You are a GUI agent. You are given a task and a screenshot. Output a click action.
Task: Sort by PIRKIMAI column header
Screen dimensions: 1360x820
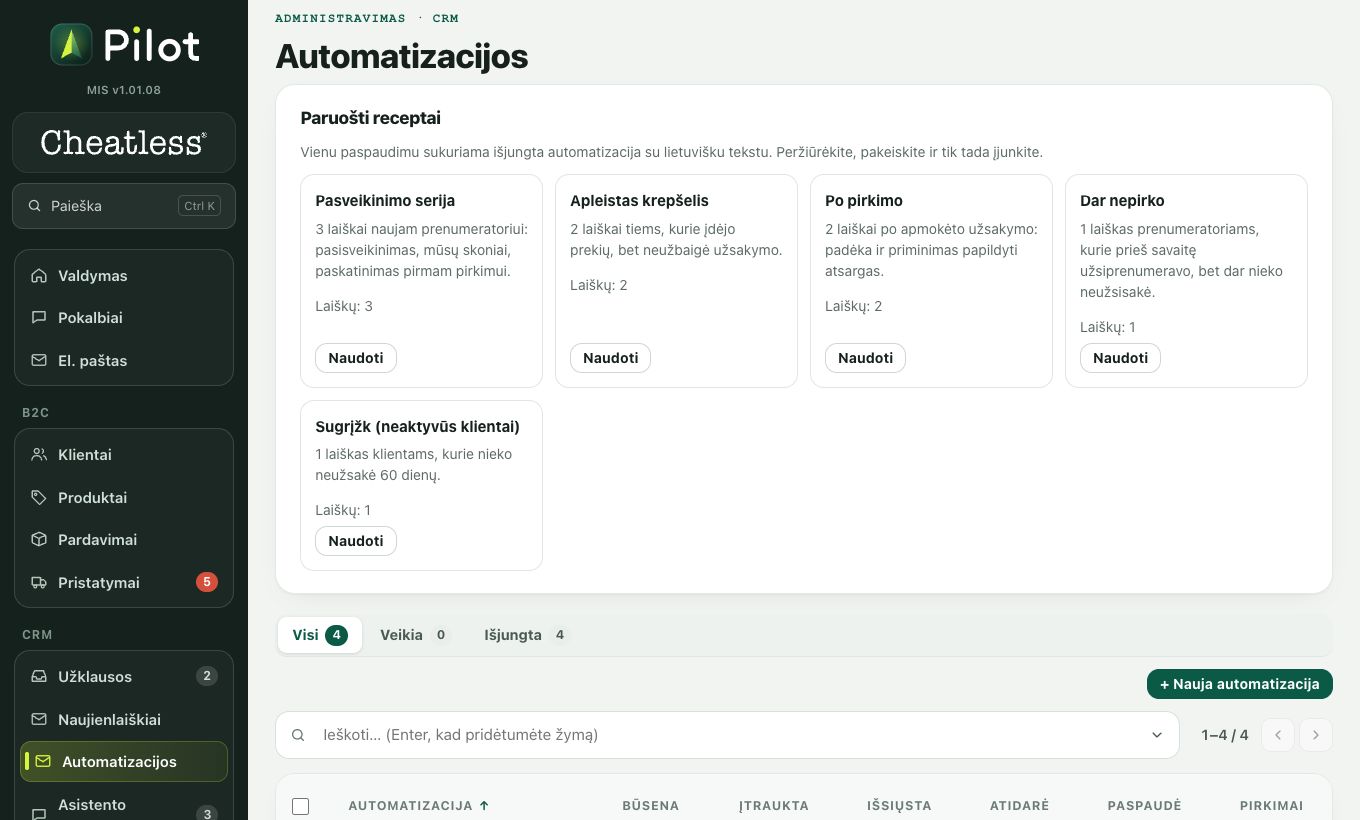coord(1271,805)
